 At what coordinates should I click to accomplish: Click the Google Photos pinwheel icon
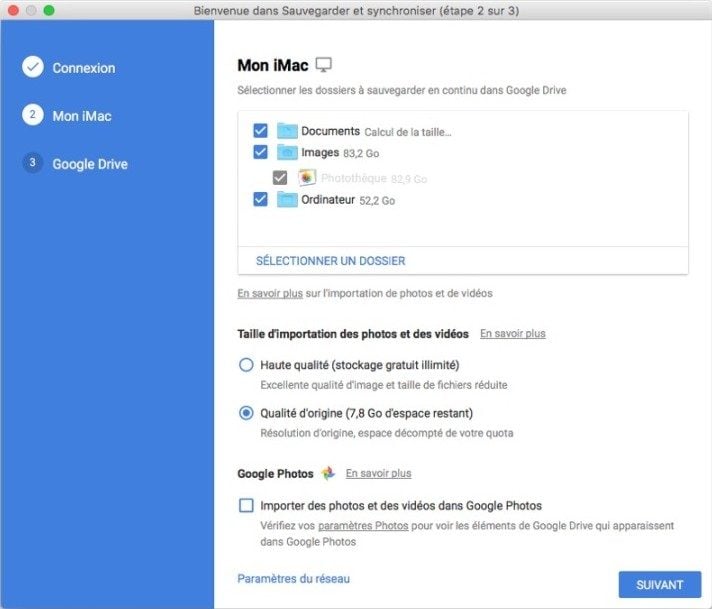328,473
